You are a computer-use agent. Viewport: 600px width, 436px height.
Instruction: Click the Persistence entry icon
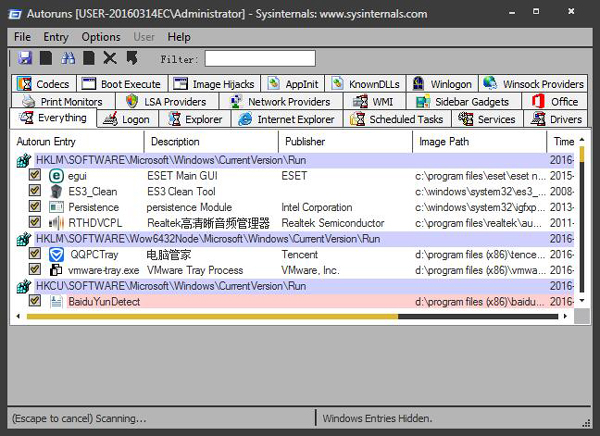click(x=56, y=207)
